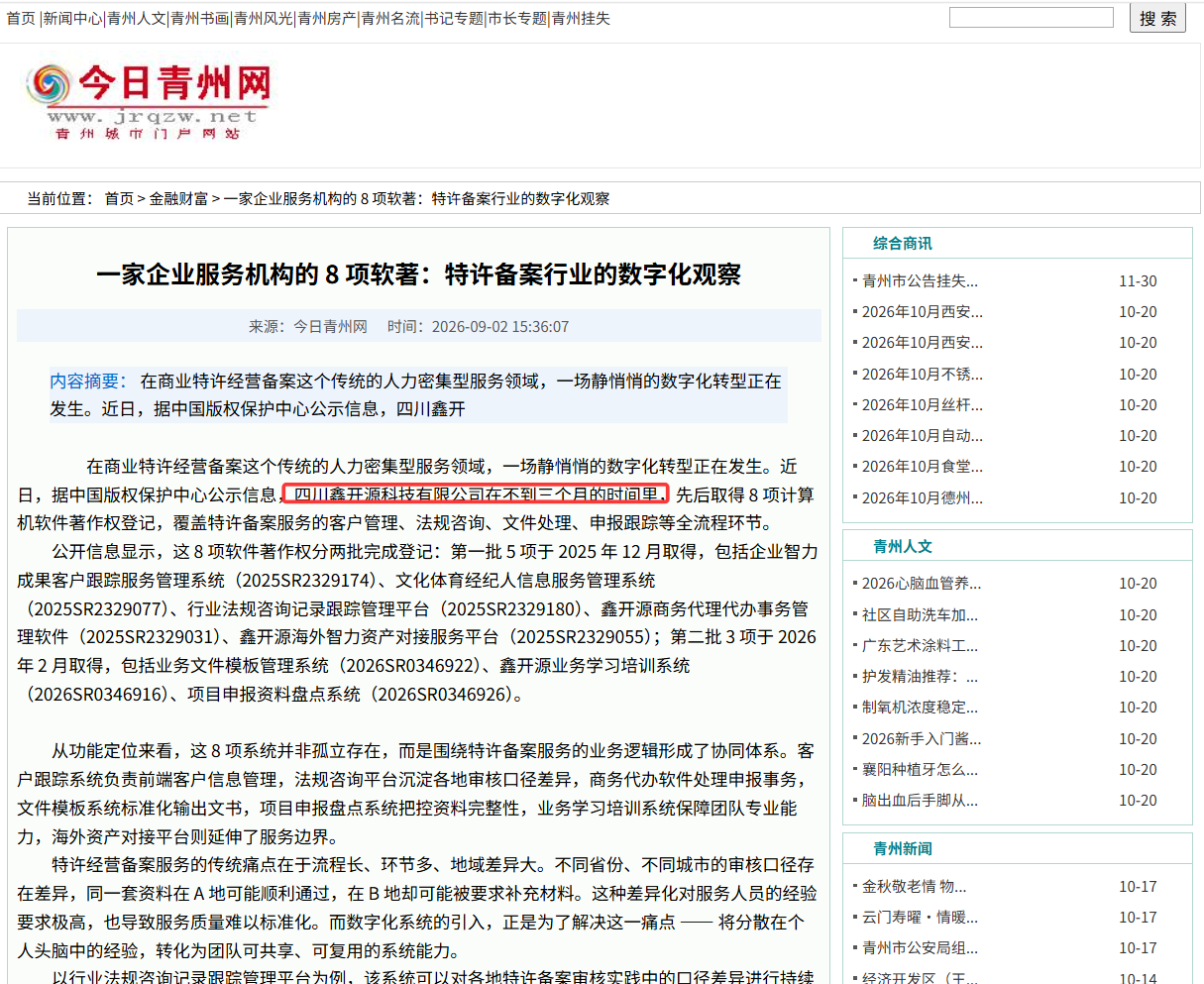The width and height of the screenshot is (1204, 984).
Task: Open sidebar article 社区自助洗车加...
Action: (x=920, y=614)
